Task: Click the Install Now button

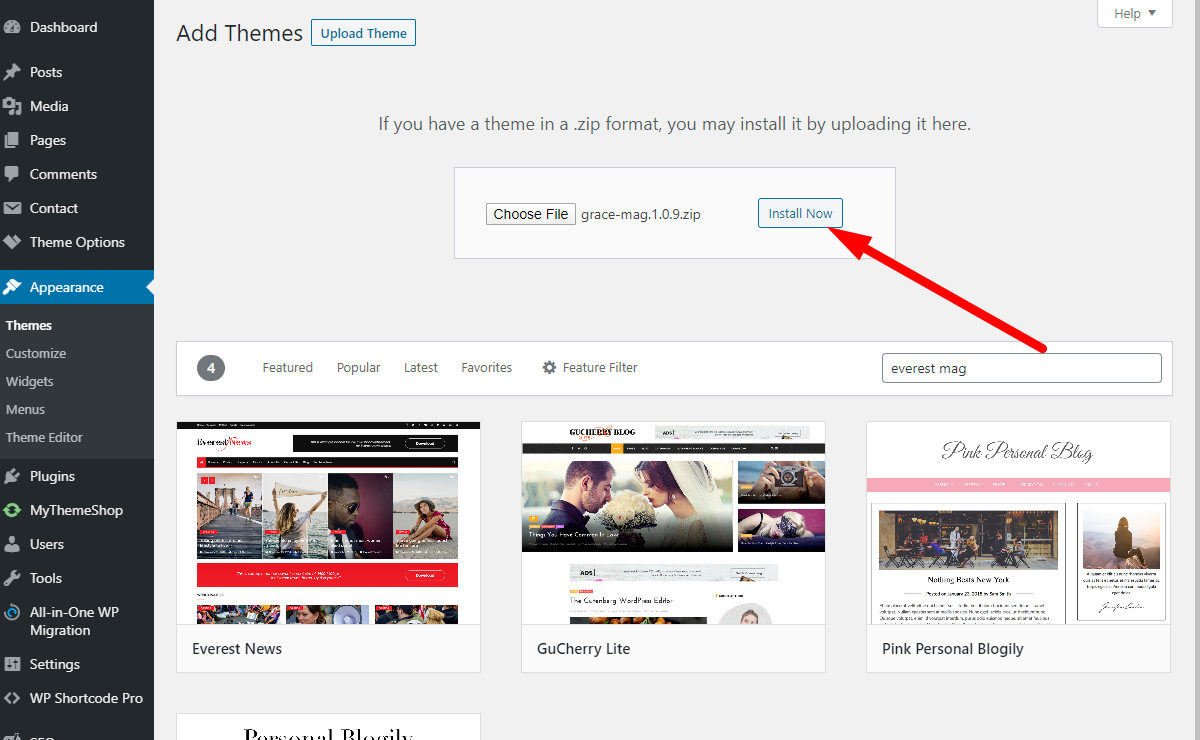Action: 800,213
